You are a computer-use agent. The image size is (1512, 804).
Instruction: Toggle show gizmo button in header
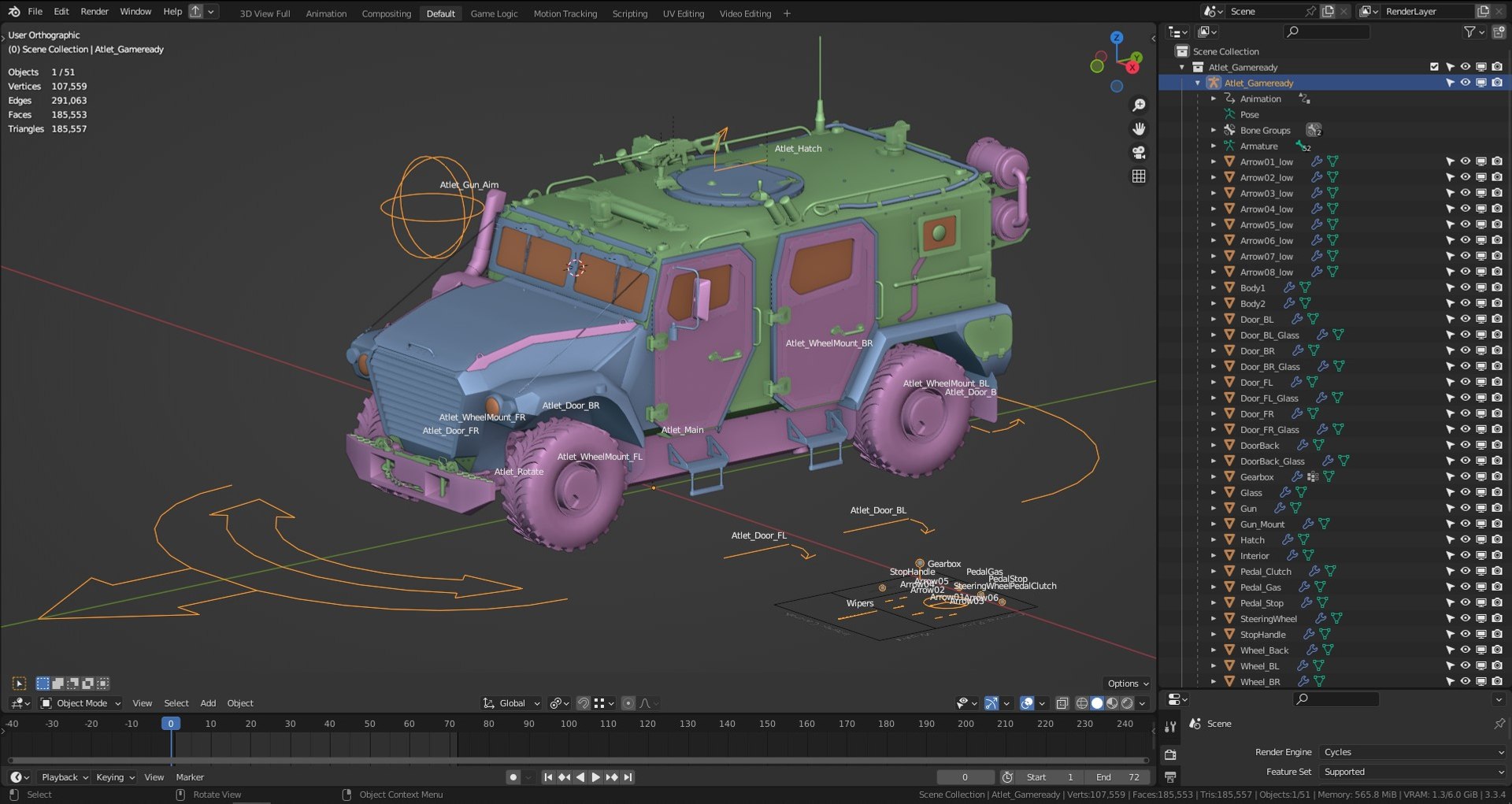click(991, 703)
